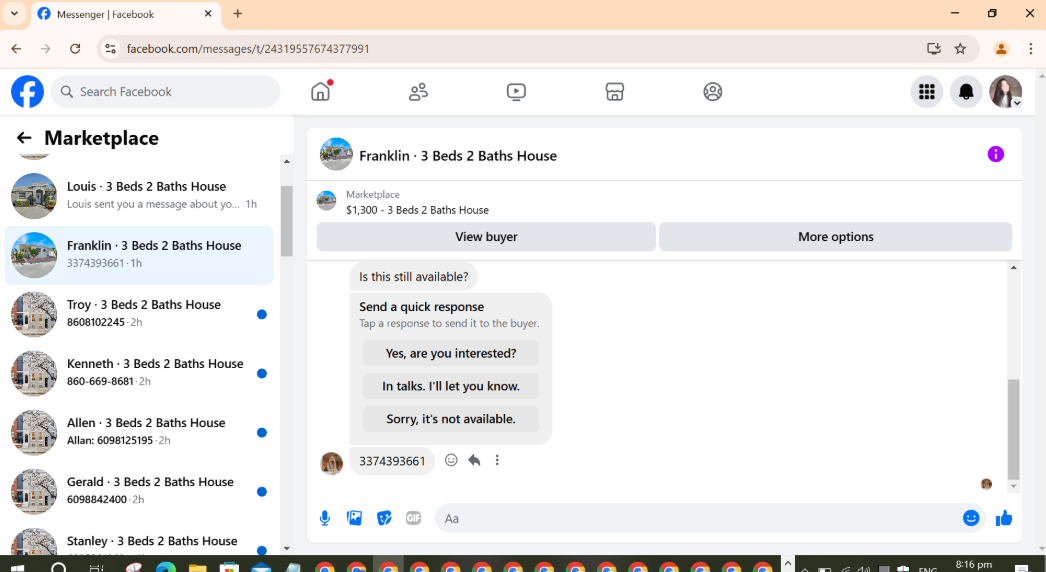Screen dimensions: 1046x572
Task: Click the 'Is this still available?' message bubble
Action: [414, 276]
